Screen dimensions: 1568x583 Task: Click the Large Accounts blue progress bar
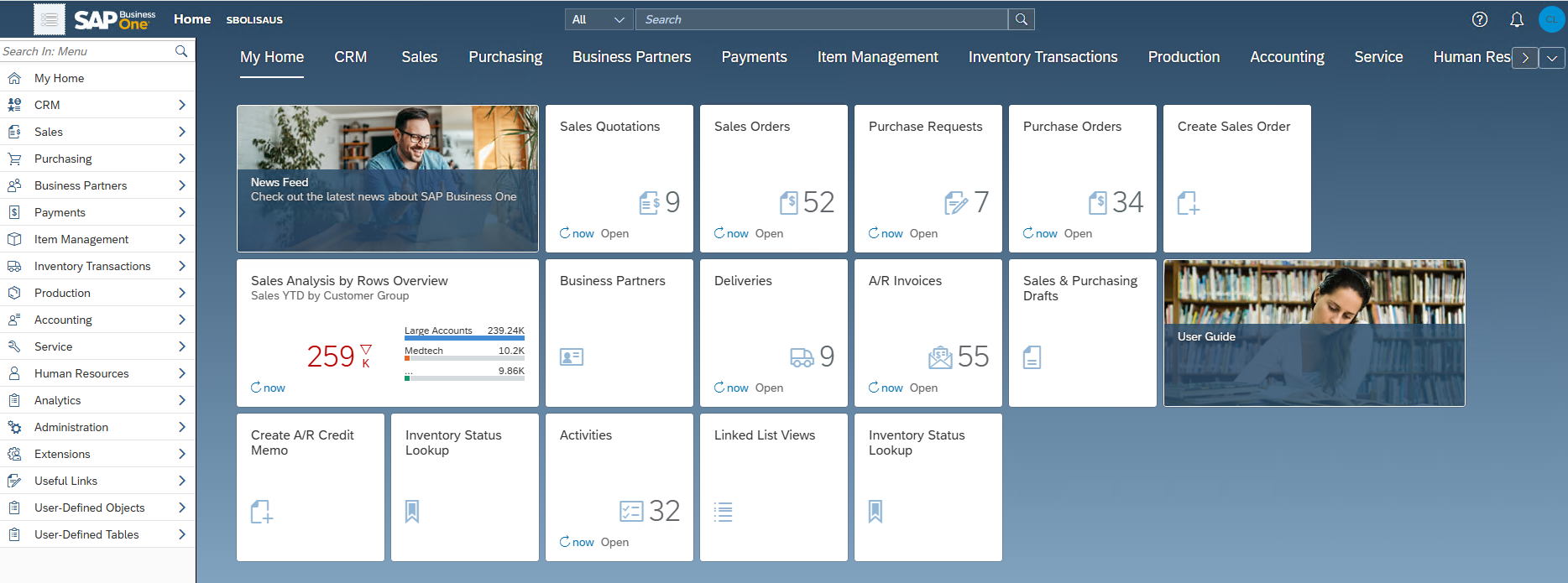(464, 338)
